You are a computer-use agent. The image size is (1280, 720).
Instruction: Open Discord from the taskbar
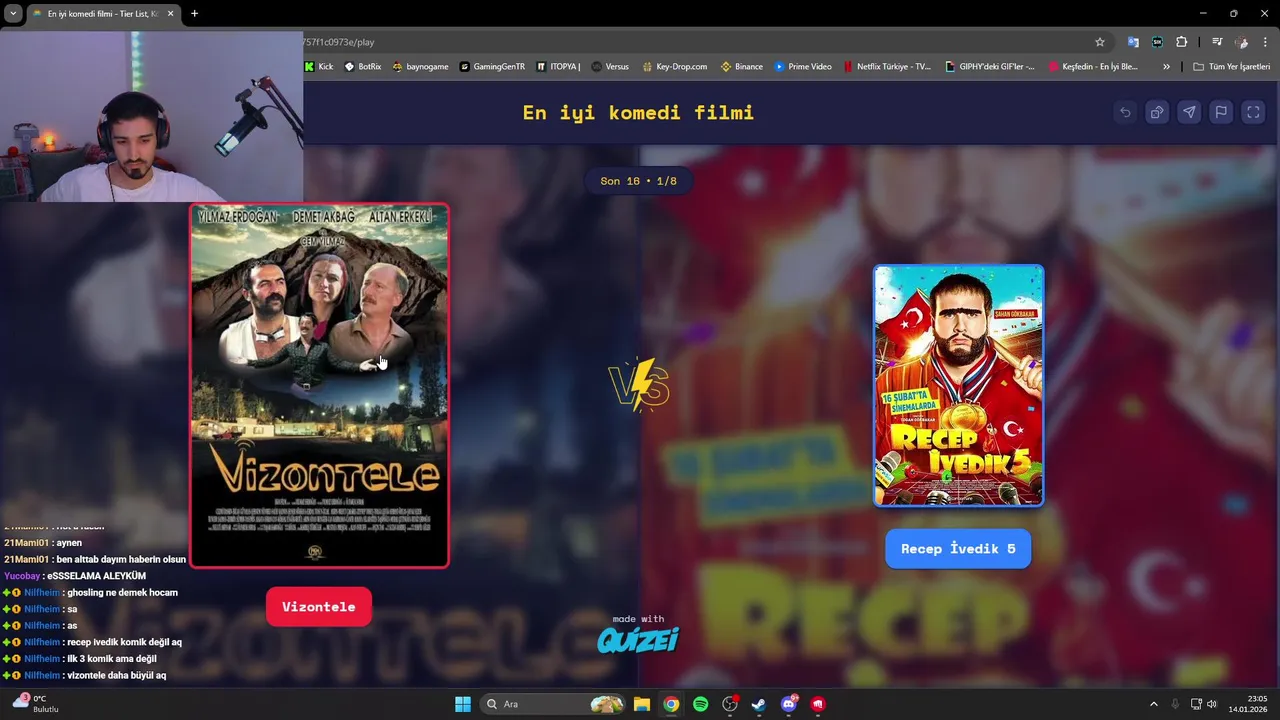coord(789,704)
